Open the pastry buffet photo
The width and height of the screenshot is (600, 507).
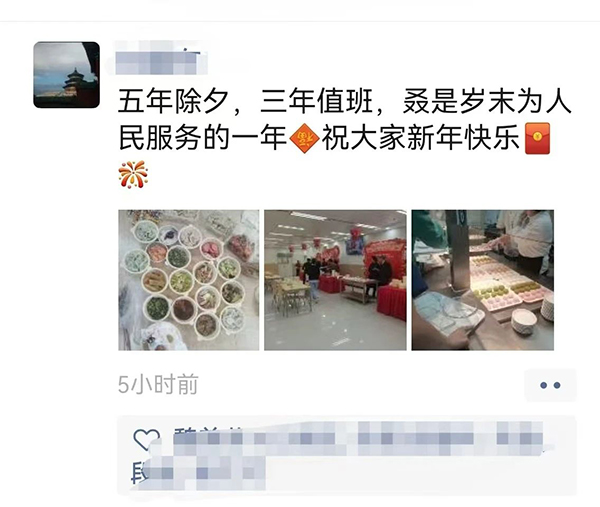[483, 280]
